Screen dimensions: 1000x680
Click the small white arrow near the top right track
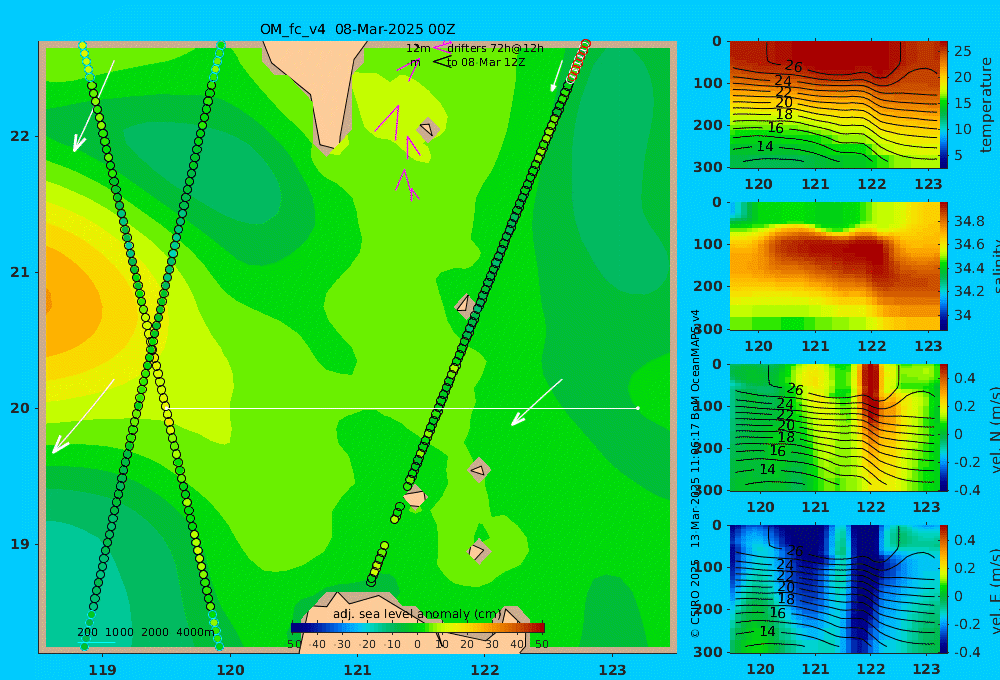[x=557, y=76]
